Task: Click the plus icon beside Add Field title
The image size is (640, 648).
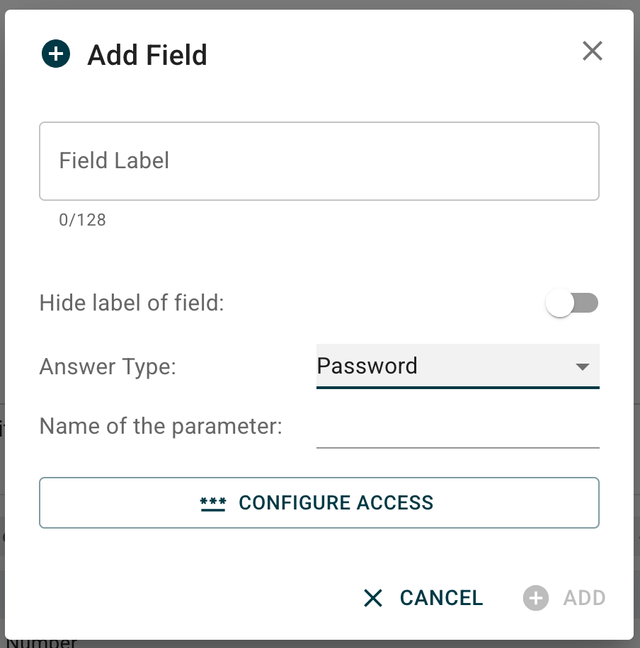Action: (x=56, y=54)
